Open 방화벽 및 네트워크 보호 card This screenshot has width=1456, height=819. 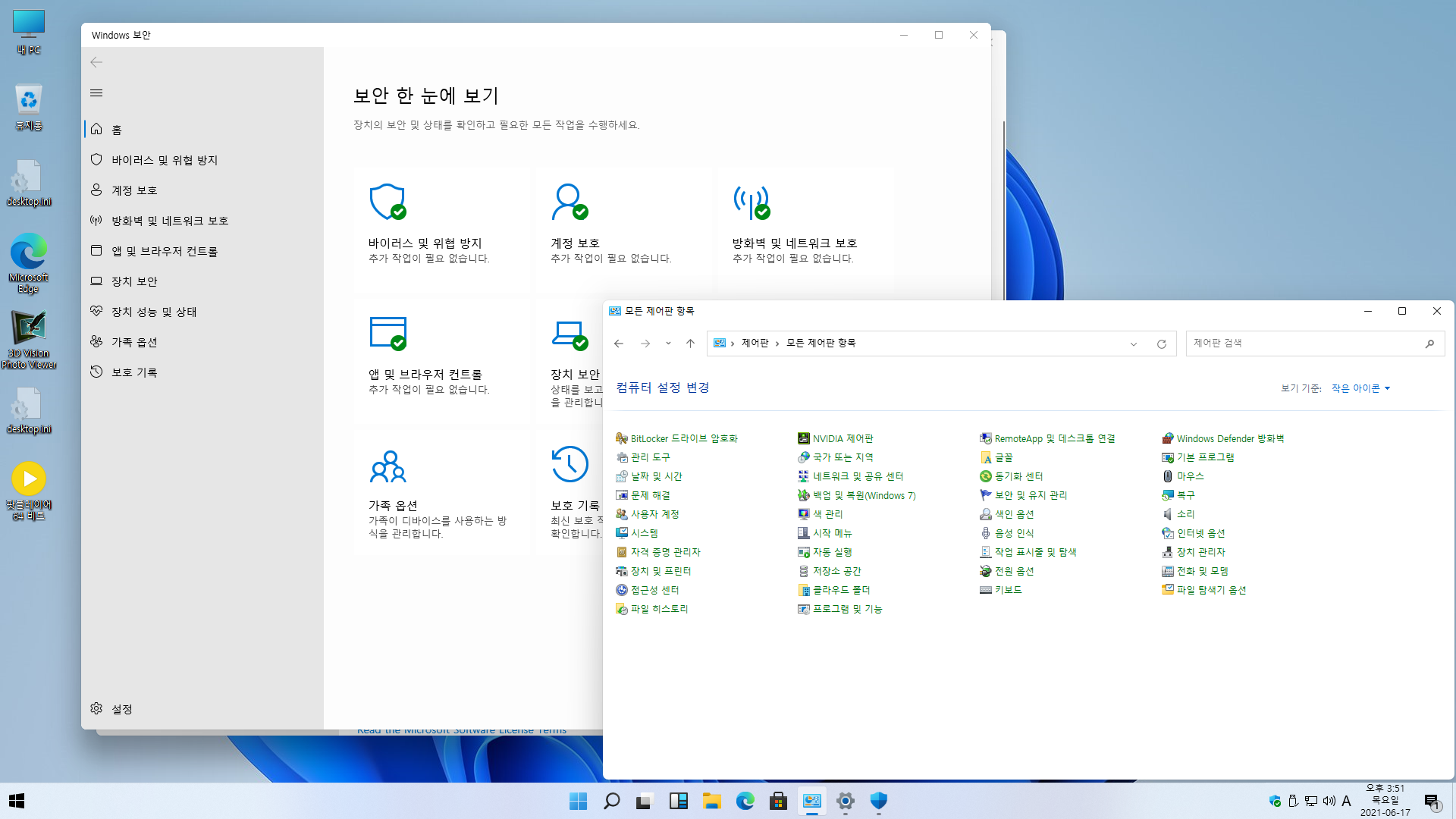805,229
